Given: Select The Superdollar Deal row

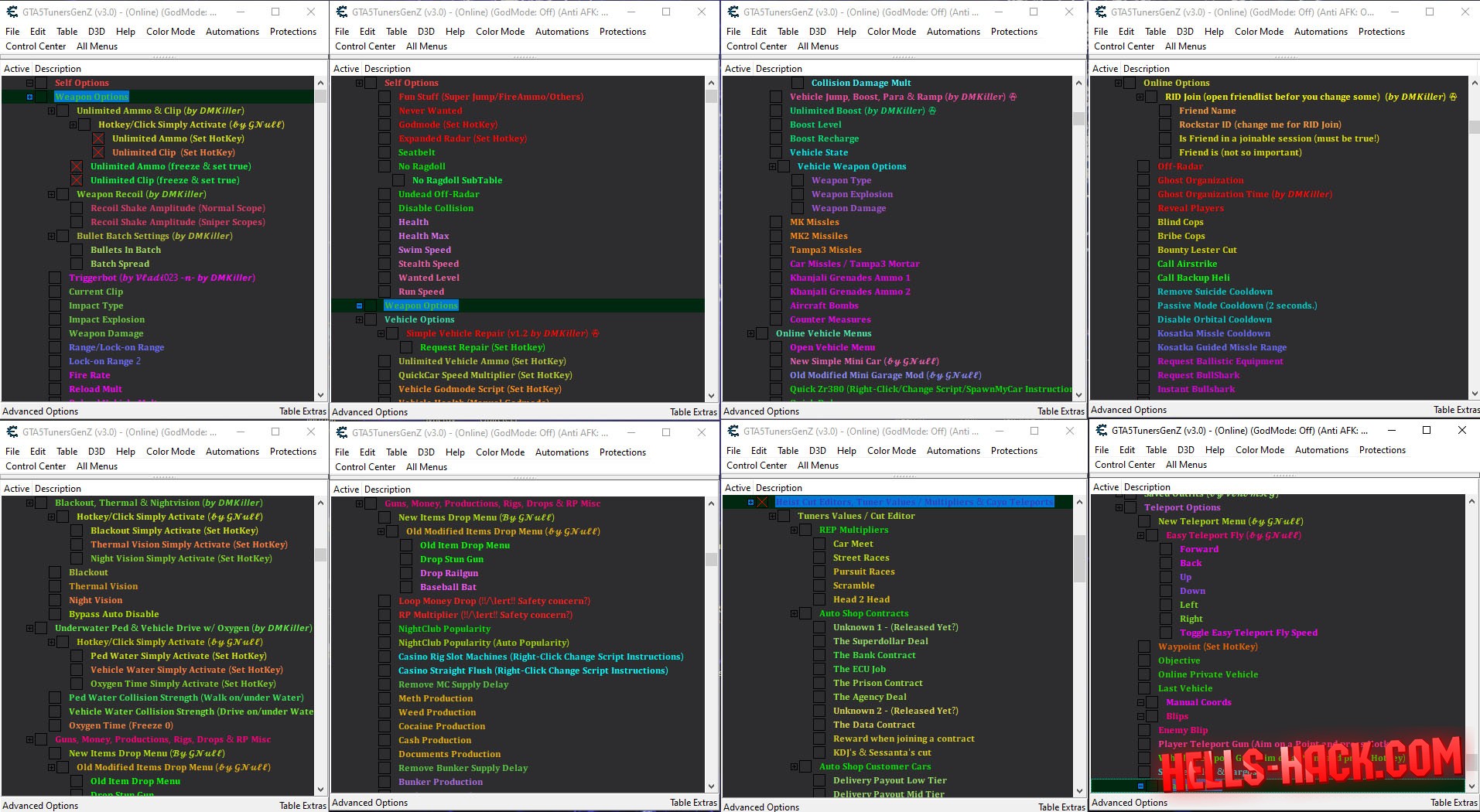Looking at the screenshot, I should tap(880, 641).
